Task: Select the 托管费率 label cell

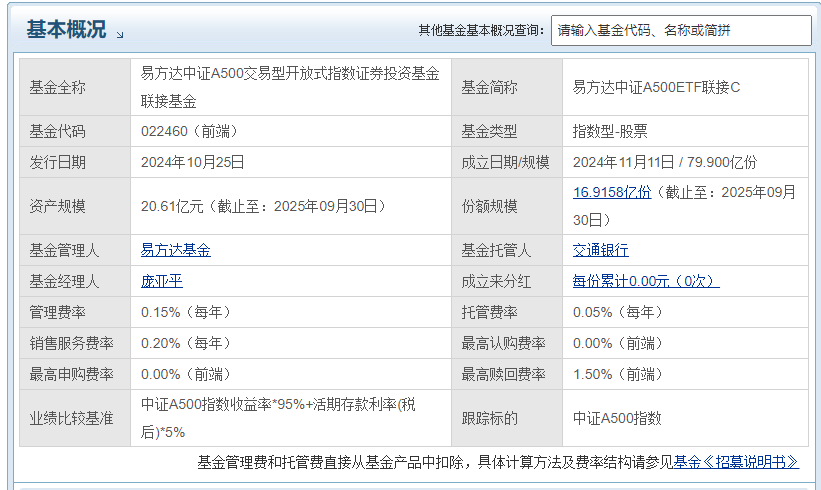Action: [x=507, y=313]
